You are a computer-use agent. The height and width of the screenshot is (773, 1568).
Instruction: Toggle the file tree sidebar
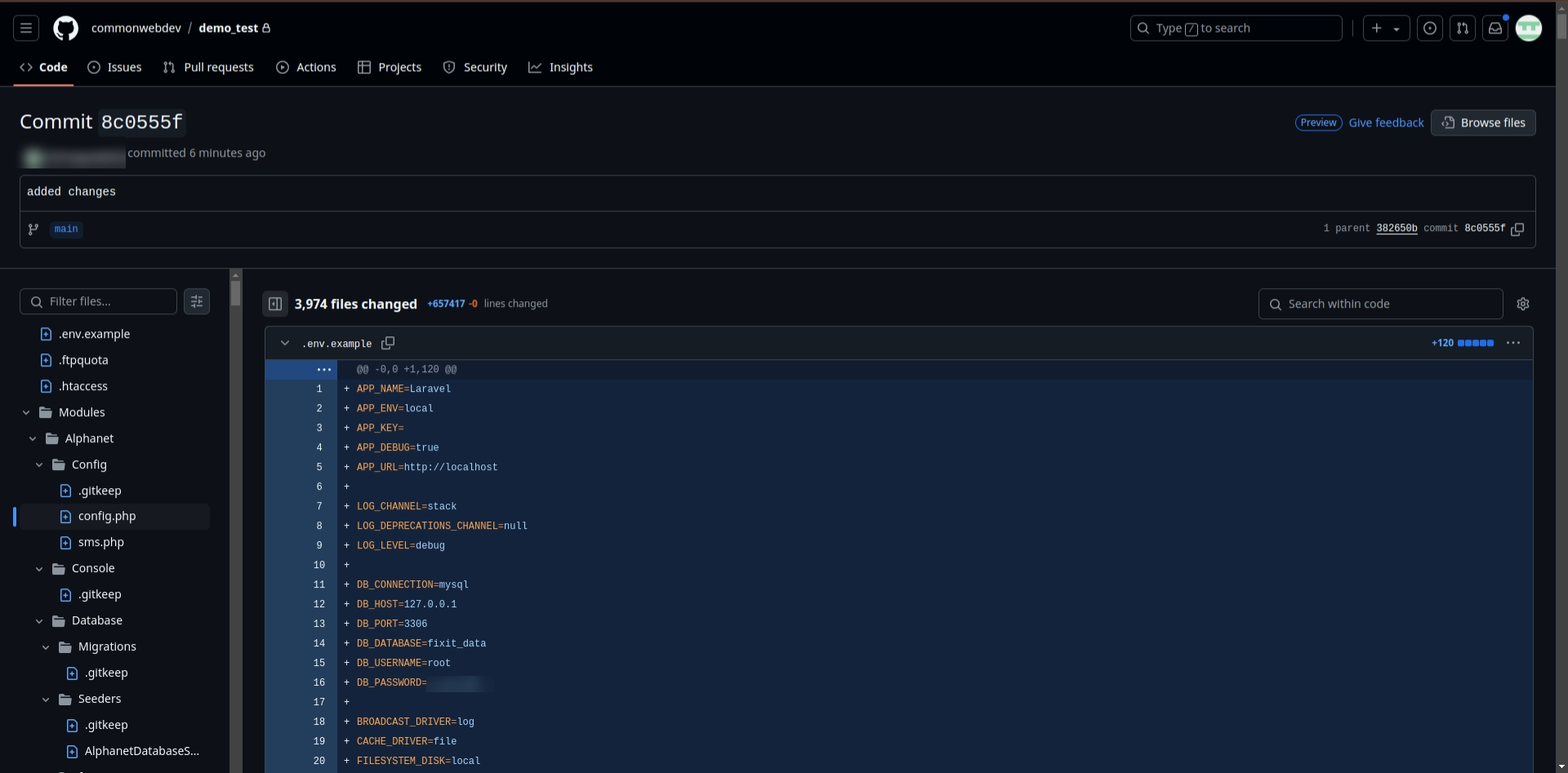tap(275, 304)
